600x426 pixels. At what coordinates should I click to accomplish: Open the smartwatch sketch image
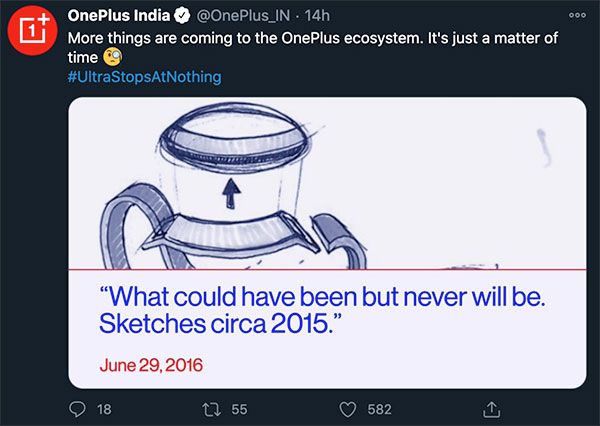pos(327,183)
